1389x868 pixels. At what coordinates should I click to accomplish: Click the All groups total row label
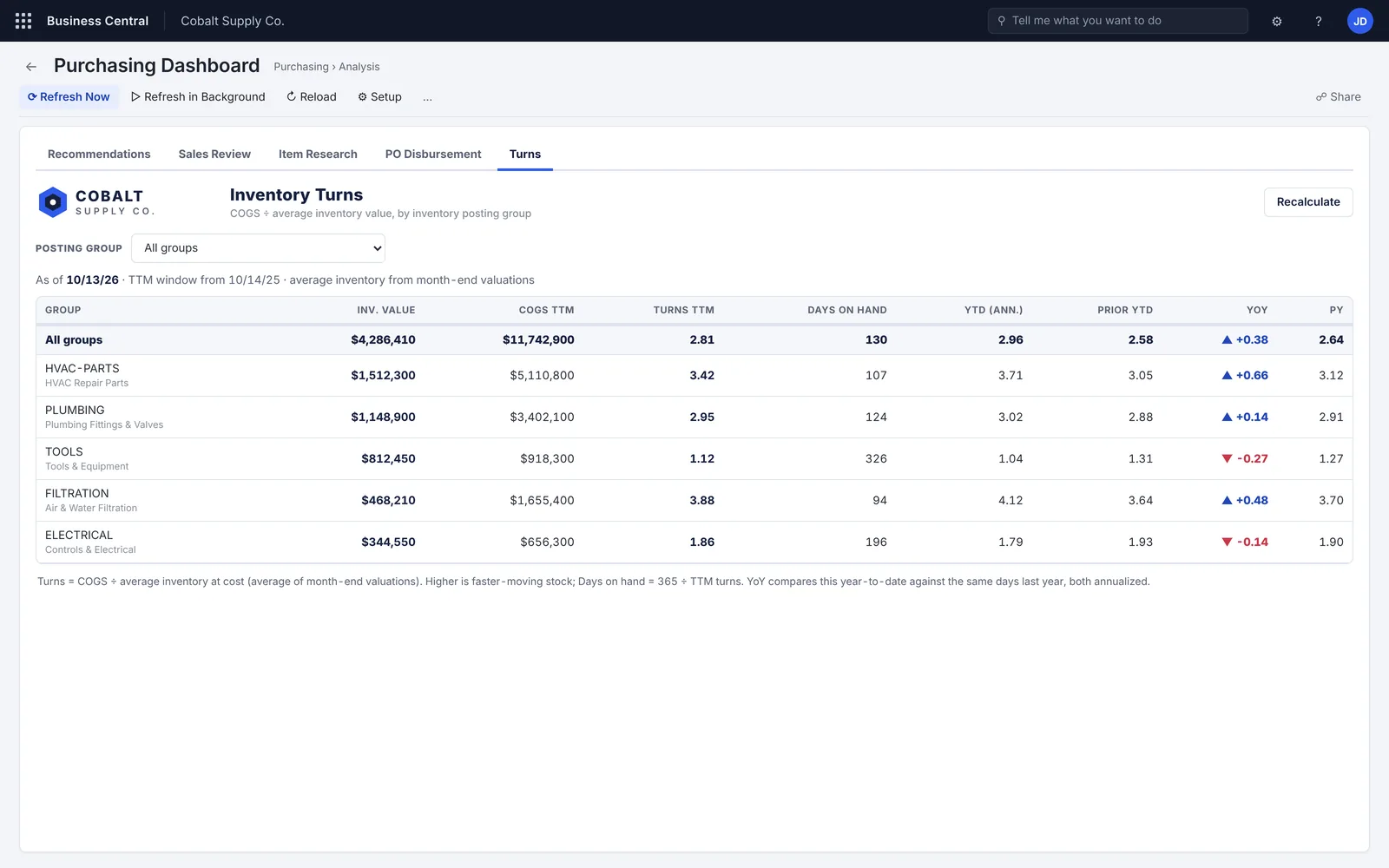coord(74,340)
